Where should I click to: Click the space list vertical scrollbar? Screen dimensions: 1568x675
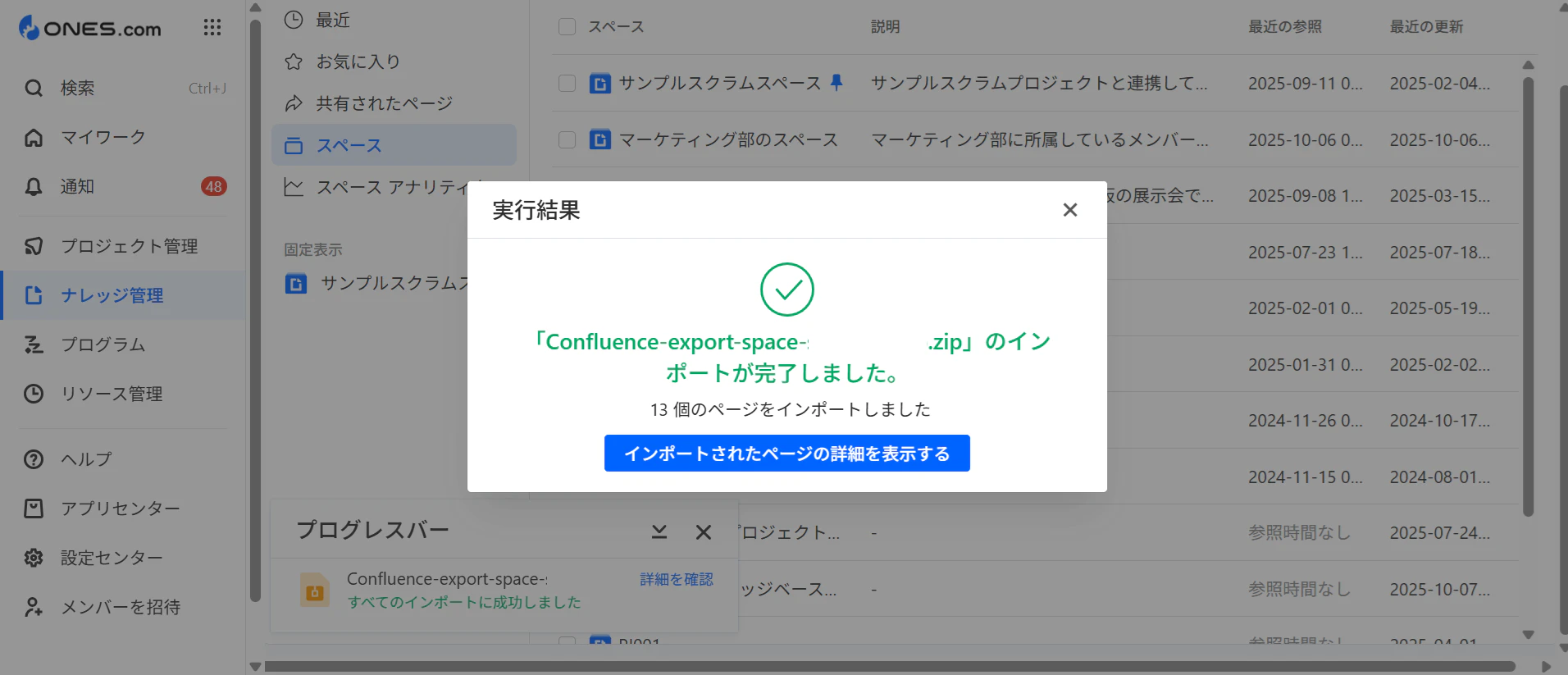coord(1528,295)
